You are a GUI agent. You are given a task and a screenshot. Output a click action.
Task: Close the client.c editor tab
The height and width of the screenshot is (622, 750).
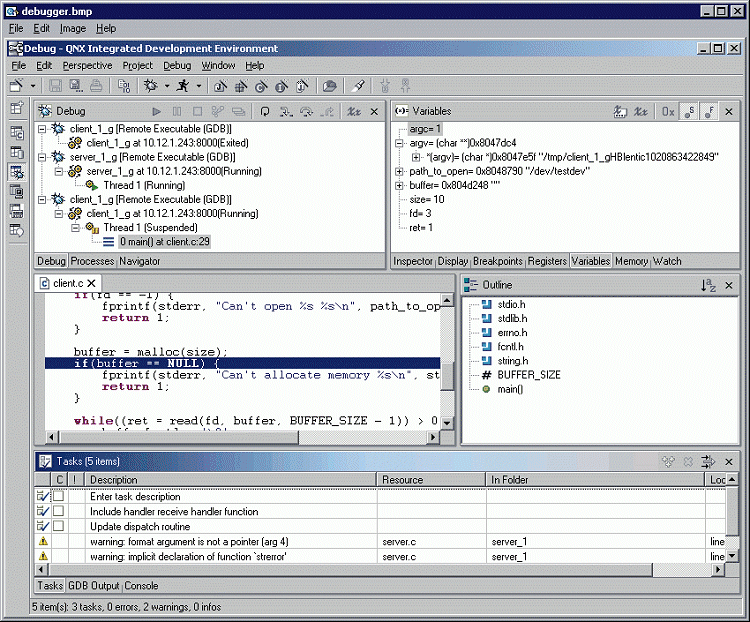pos(91,283)
